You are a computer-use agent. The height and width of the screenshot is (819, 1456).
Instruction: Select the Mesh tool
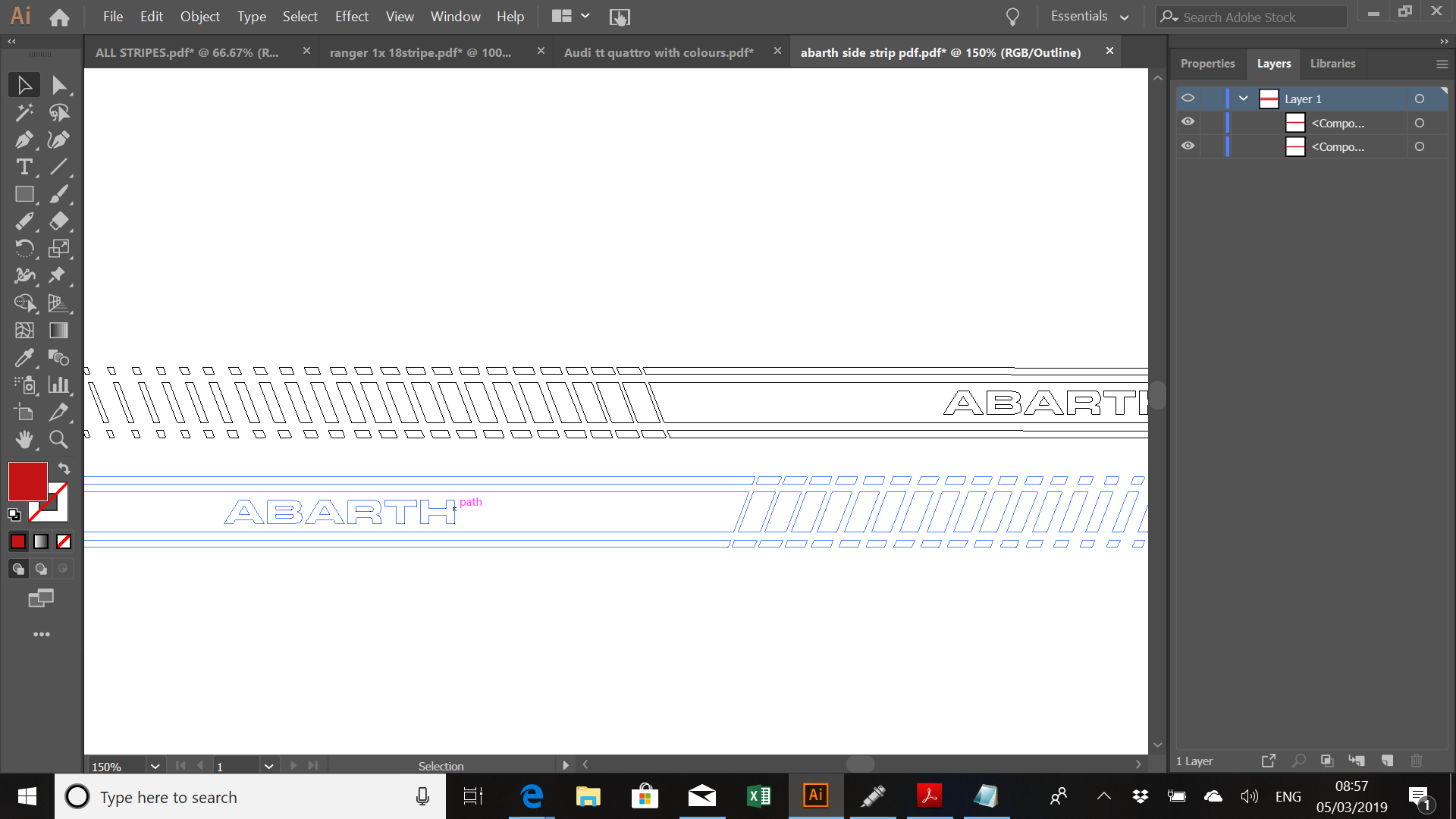click(24, 331)
